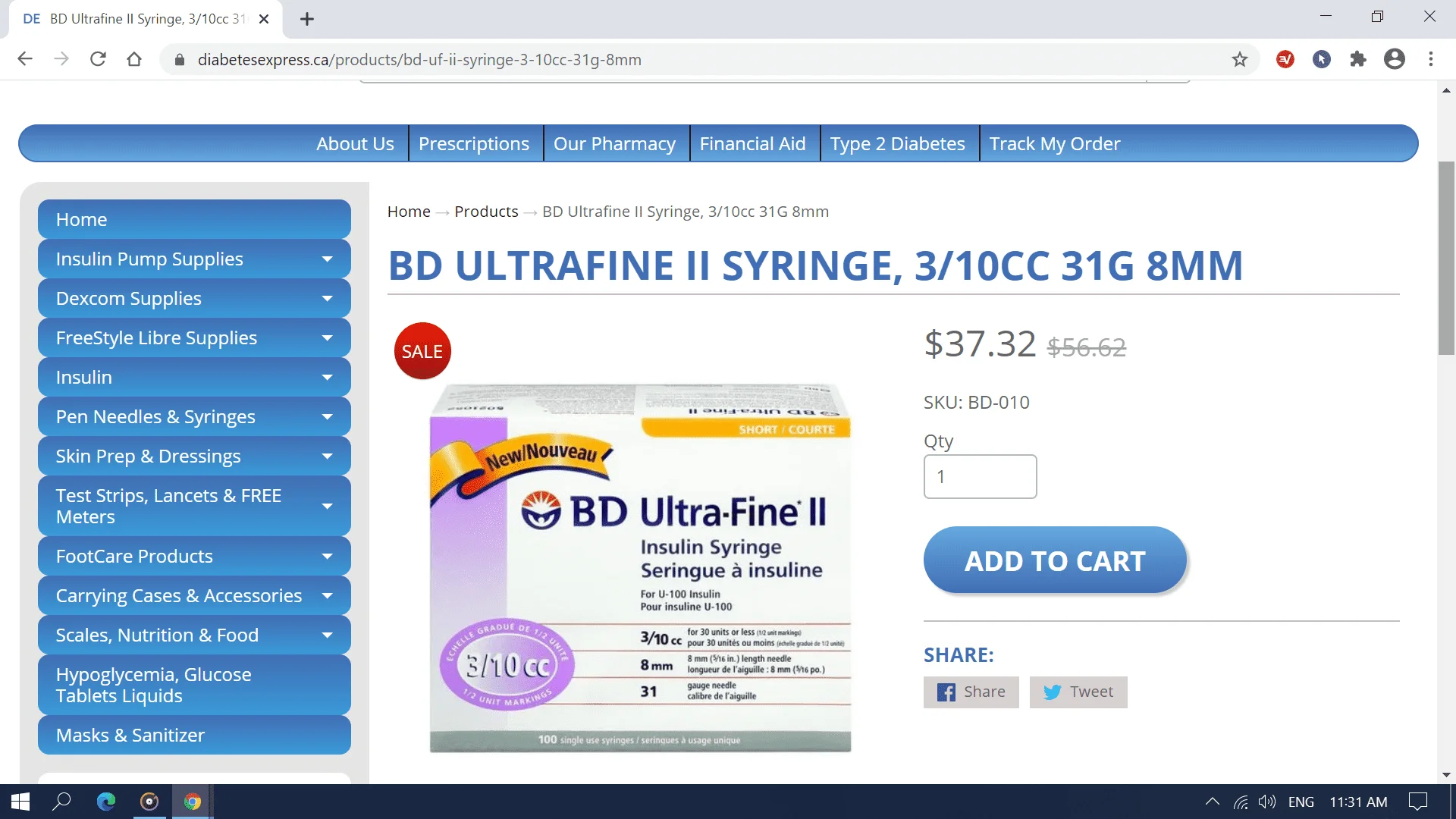Expand Pen Needles & Syringes arrow

[x=328, y=417]
